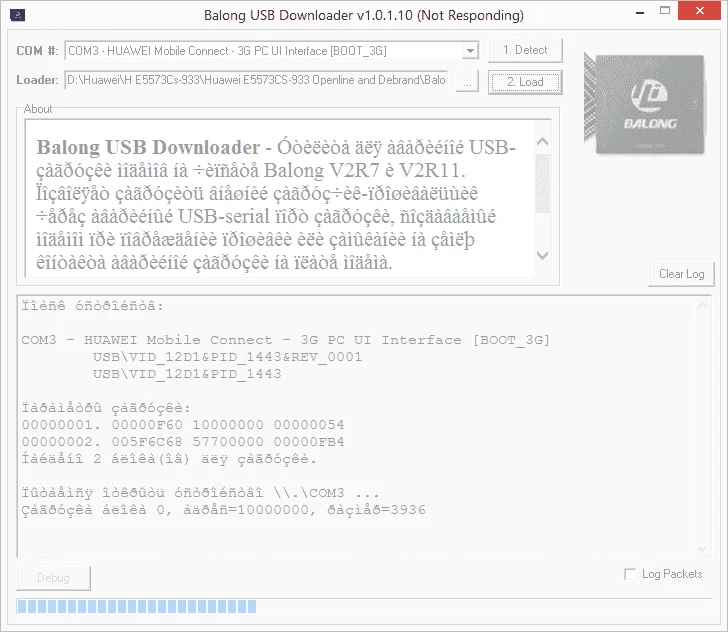Click the log line USB\VID_12D1&PID_1443 without REV

[187, 374]
